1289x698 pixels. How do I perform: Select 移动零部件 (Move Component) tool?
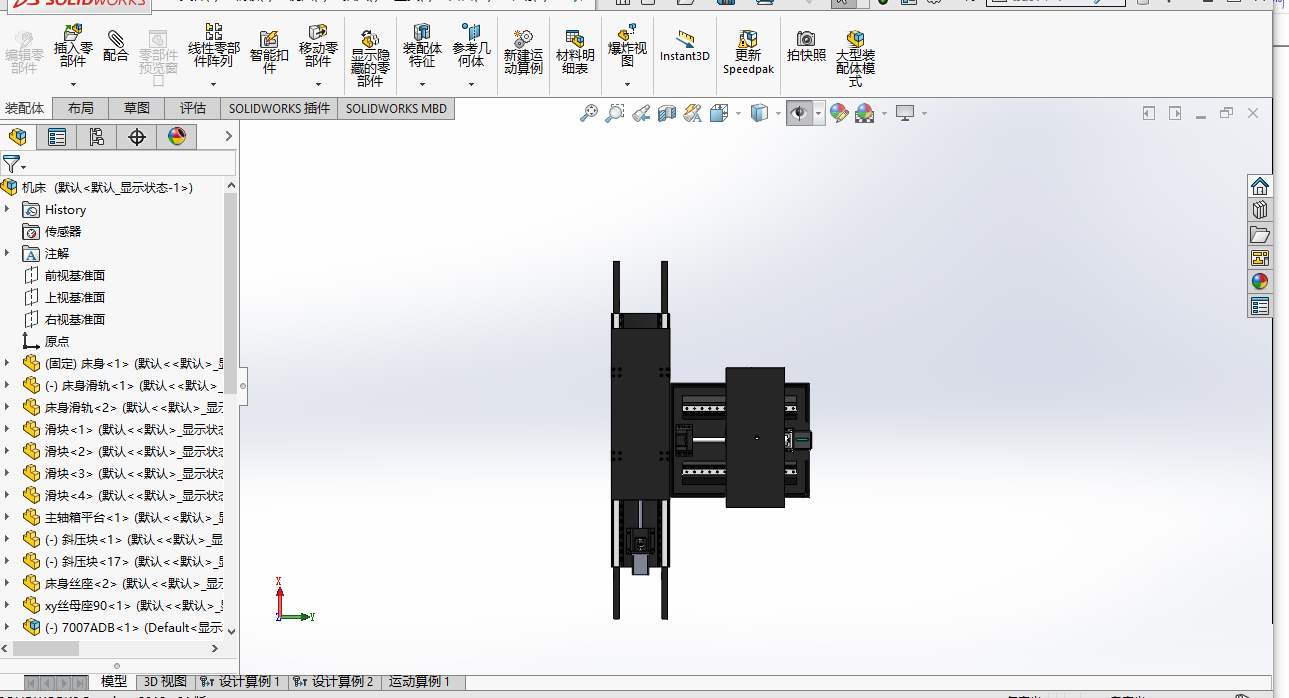[318, 46]
